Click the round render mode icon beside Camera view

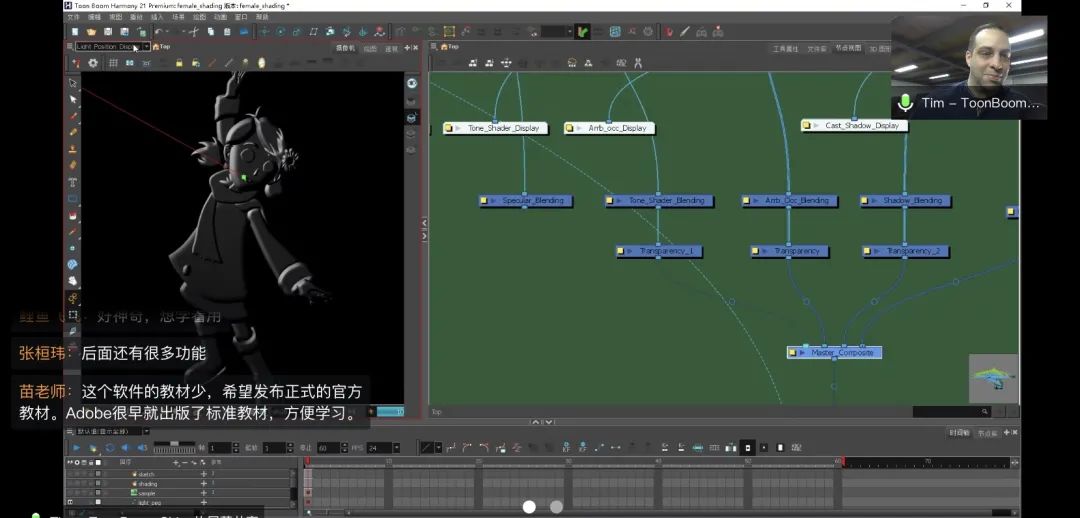[412, 84]
